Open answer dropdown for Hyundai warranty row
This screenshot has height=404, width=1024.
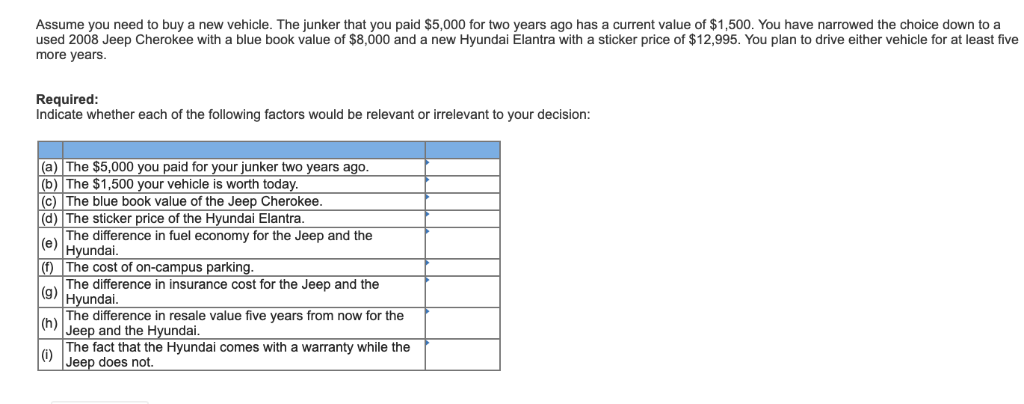[x=462, y=355]
